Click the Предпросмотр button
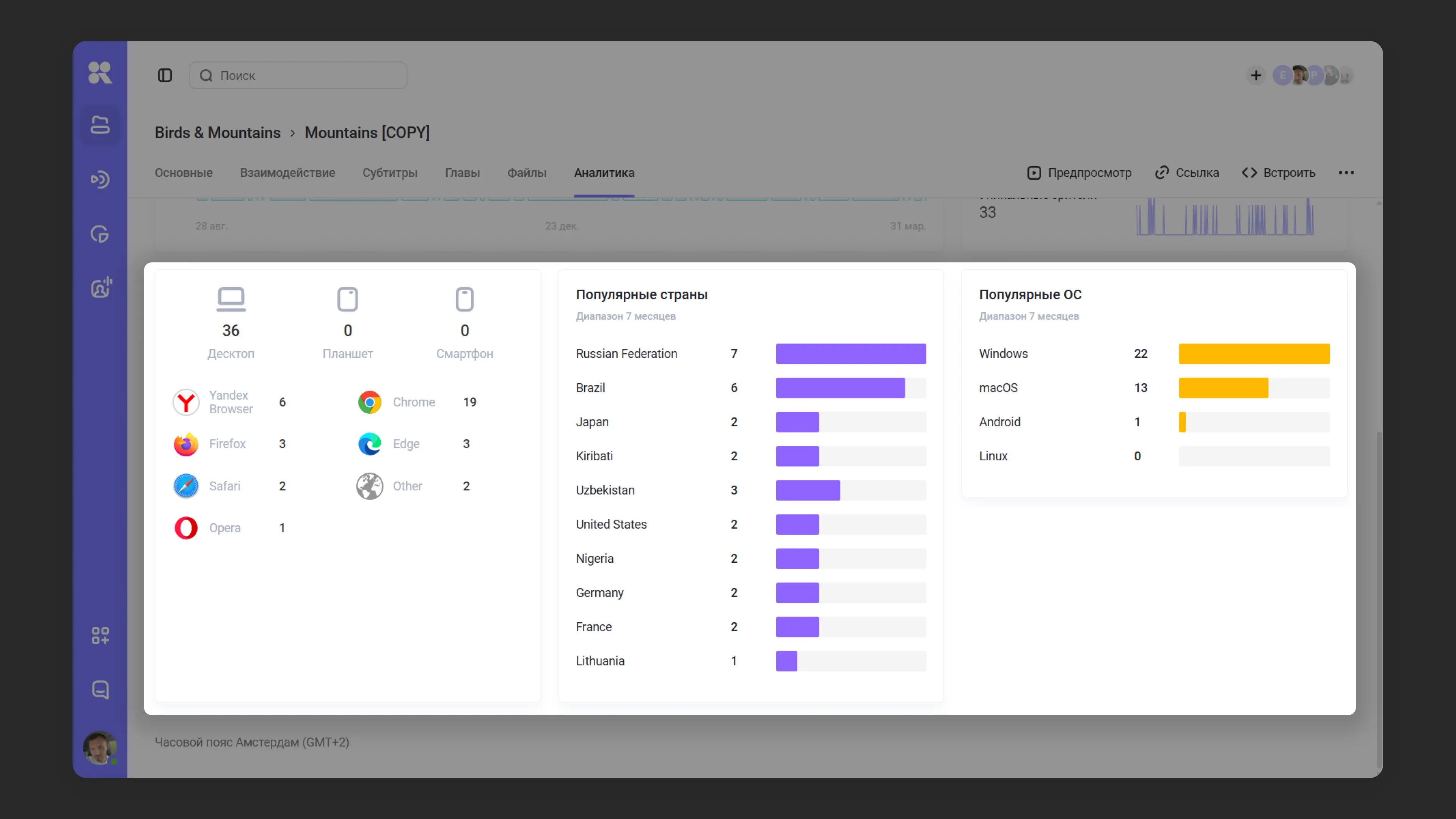Viewport: 1456px width, 819px height. coord(1079,173)
